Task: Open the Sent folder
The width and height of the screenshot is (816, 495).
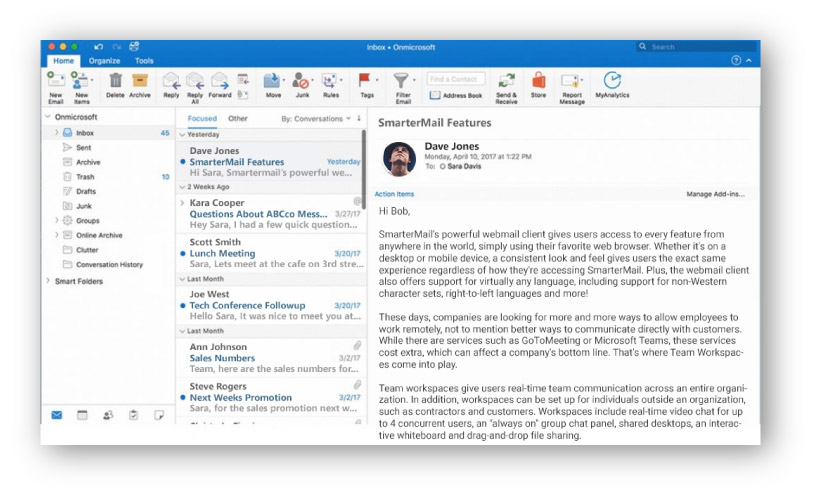Action: (108, 147)
